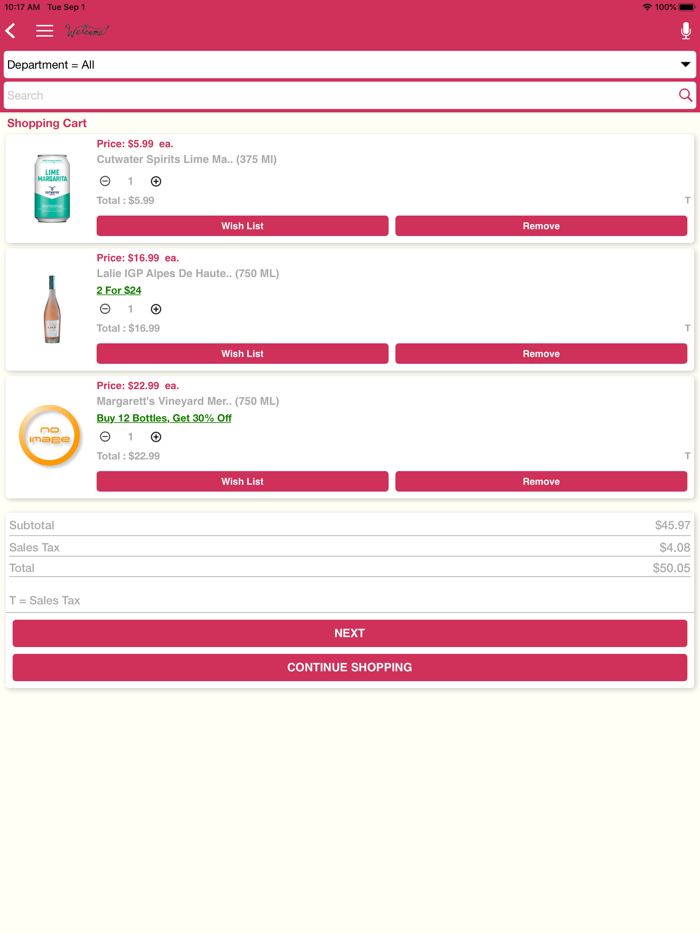This screenshot has width=700, height=934.
Task: Open the hamburger menu
Action: [45, 31]
